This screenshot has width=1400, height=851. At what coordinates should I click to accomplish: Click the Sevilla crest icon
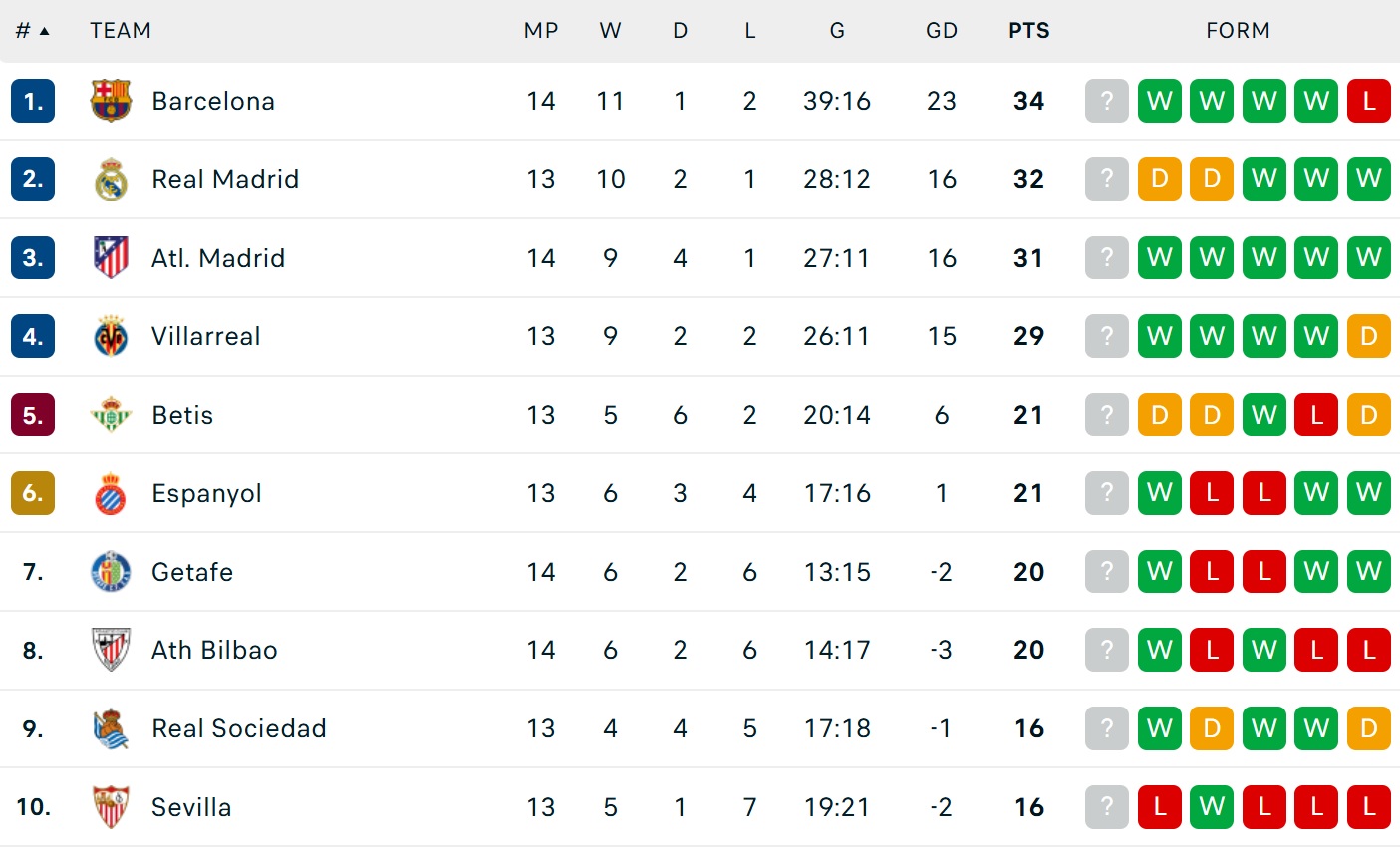[x=111, y=807]
